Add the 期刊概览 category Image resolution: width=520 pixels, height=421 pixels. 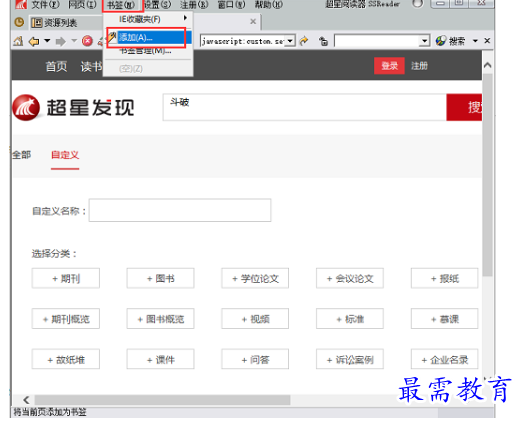[66, 319]
